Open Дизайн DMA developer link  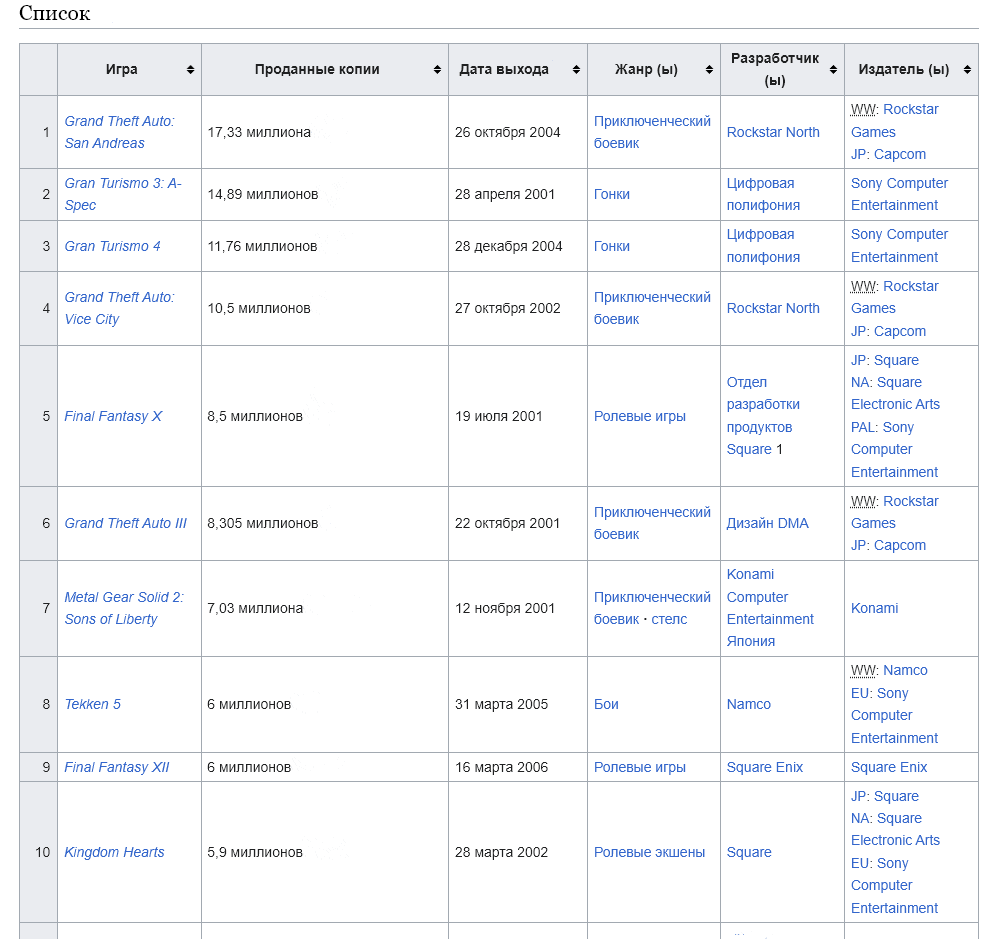(767, 523)
